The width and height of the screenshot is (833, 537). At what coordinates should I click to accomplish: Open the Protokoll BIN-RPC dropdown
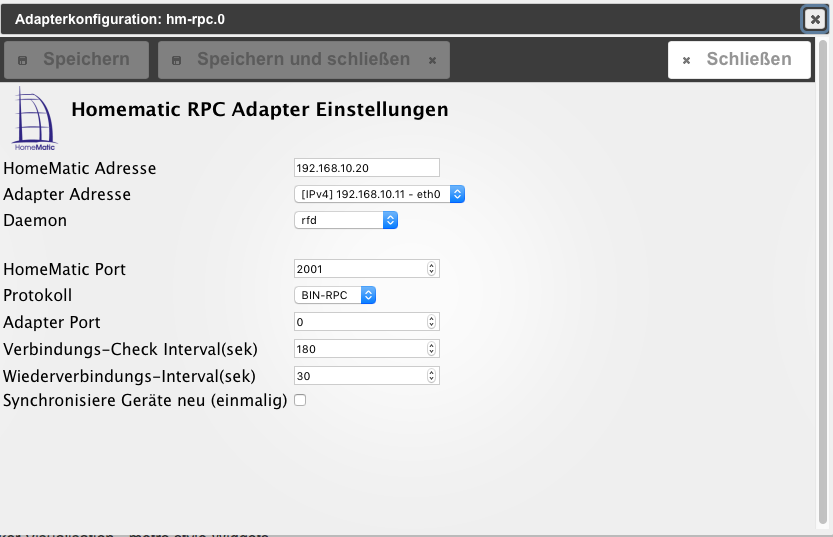pyautogui.click(x=335, y=295)
